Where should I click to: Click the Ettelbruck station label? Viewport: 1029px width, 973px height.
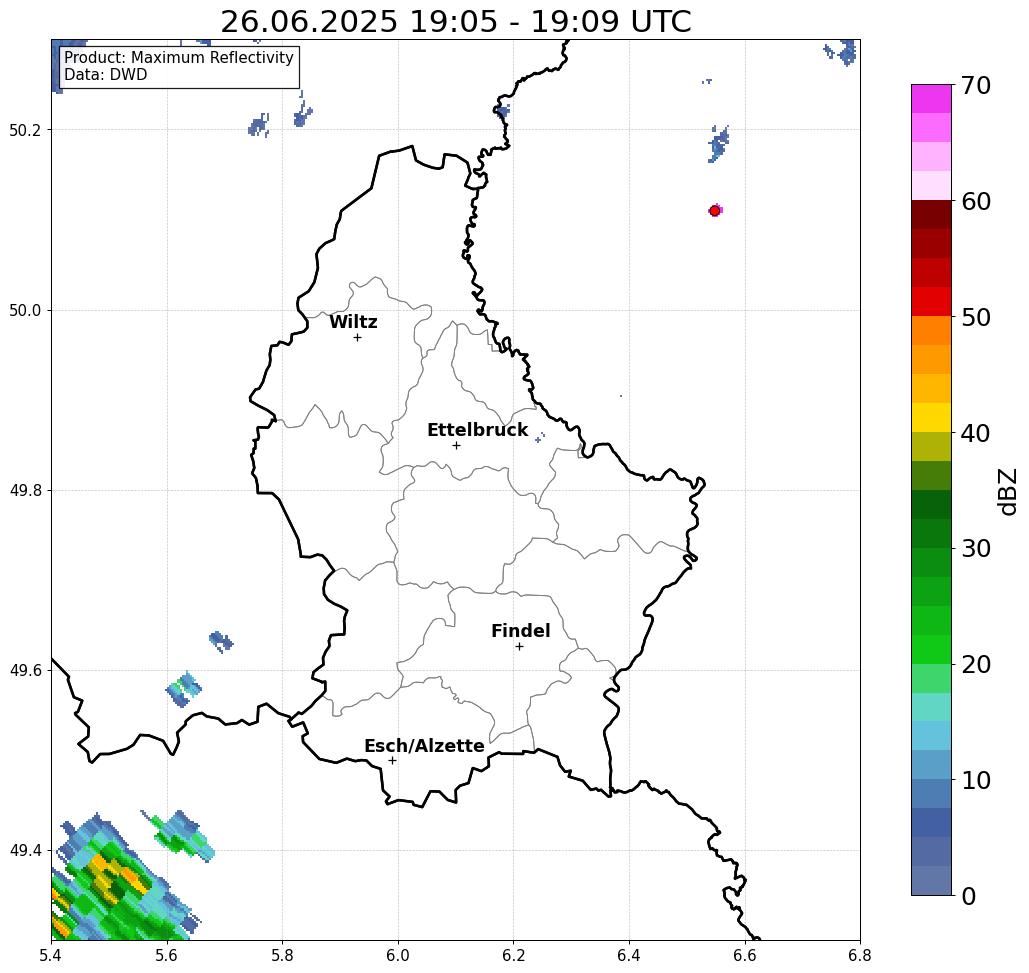pyautogui.click(x=478, y=430)
